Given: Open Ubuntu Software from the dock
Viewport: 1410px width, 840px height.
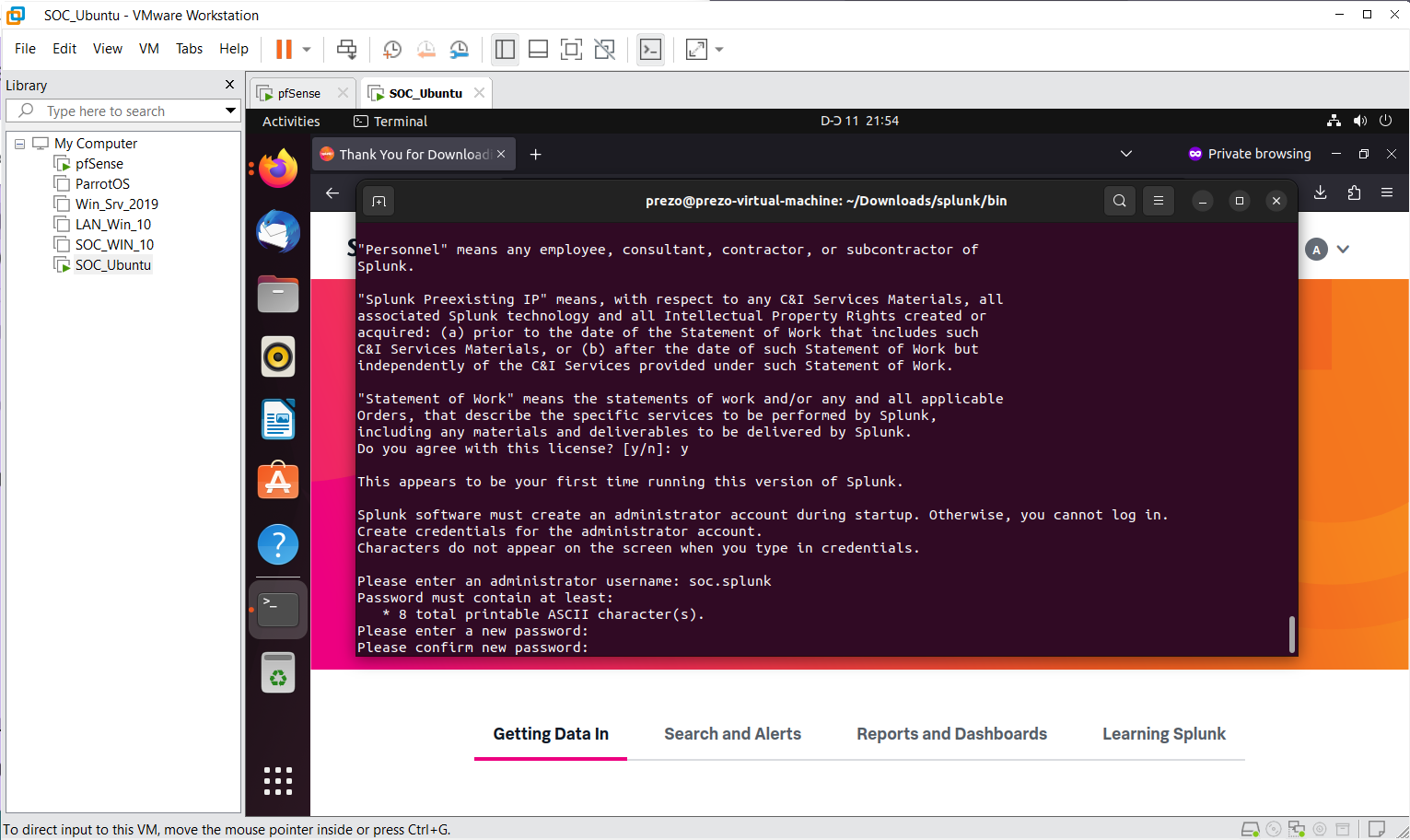Looking at the screenshot, I should click(x=278, y=482).
